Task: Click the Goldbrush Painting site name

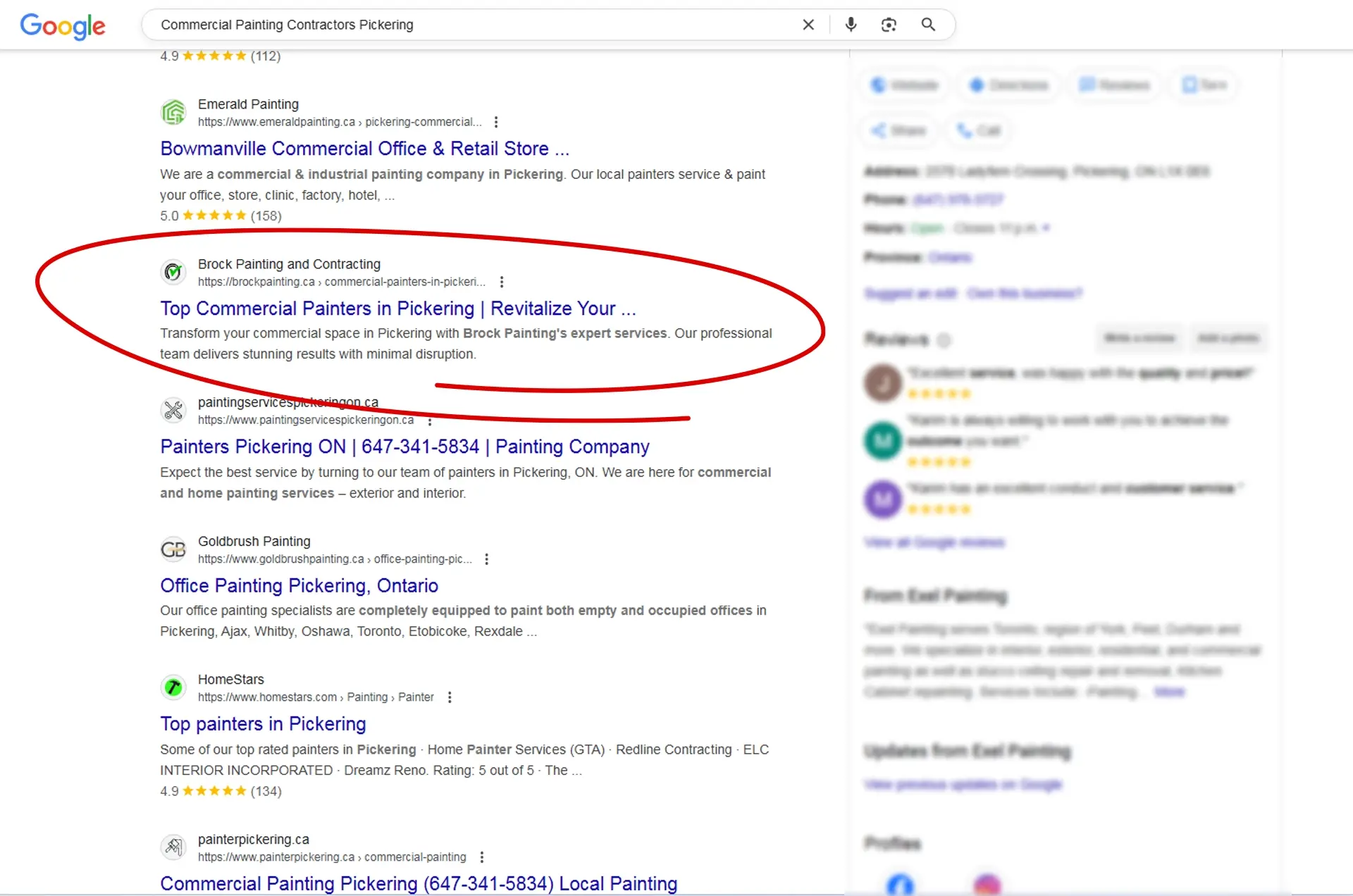Action: (254, 541)
